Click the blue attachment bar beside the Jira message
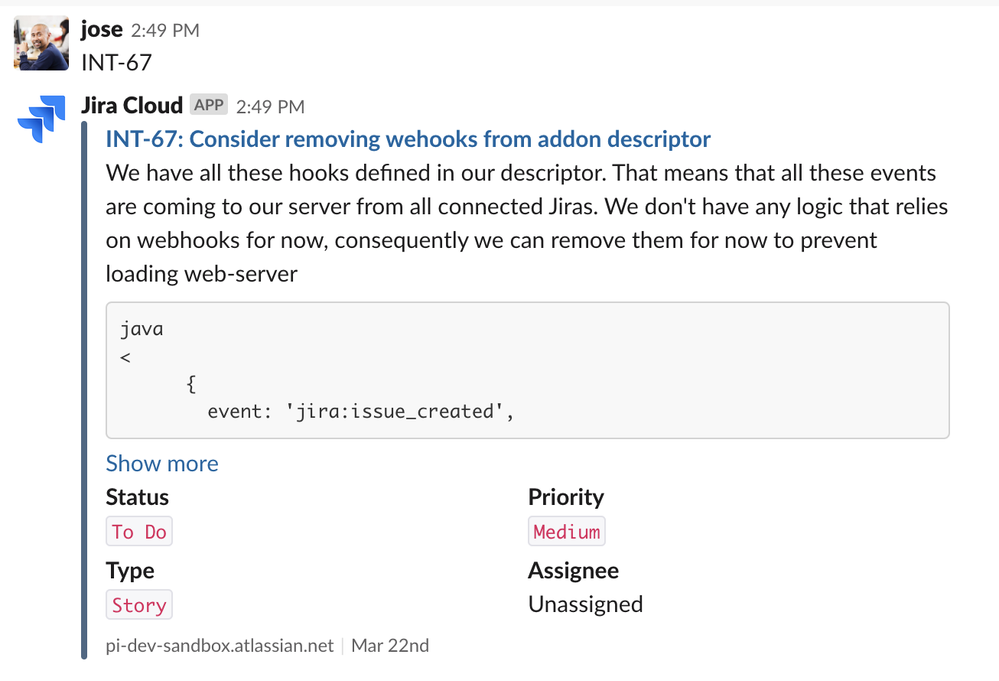The image size is (999, 681). pyautogui.click(x=84, y=390)
